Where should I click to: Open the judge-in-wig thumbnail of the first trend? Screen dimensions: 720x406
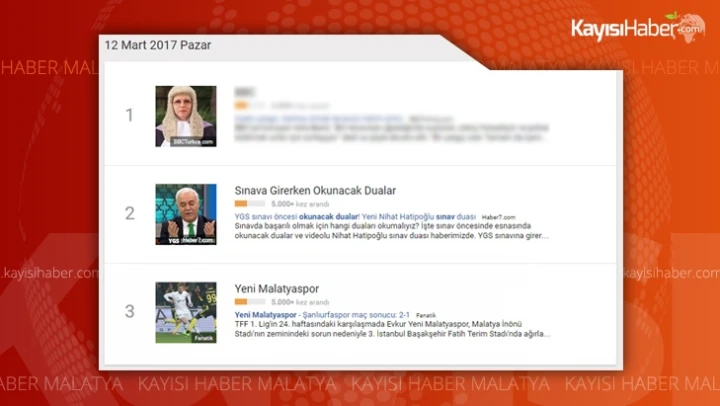[186, 116]
